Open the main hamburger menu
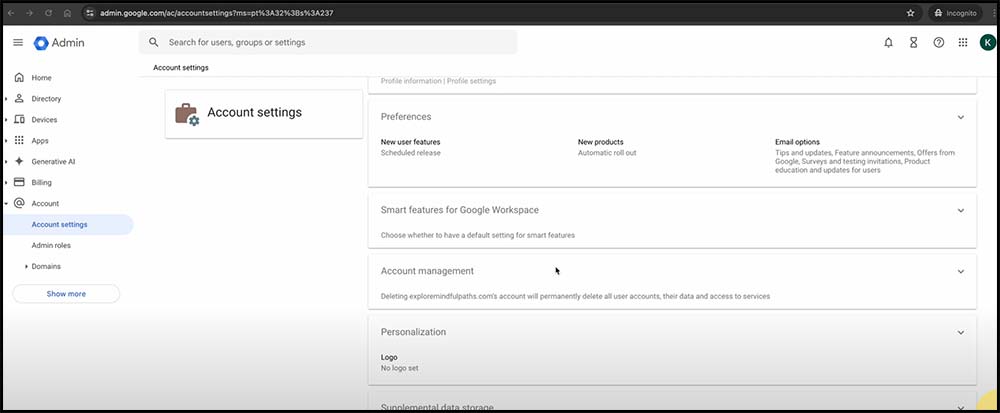Image resolution: width=1000 pixels, height=413 pixels. (18, 43)
